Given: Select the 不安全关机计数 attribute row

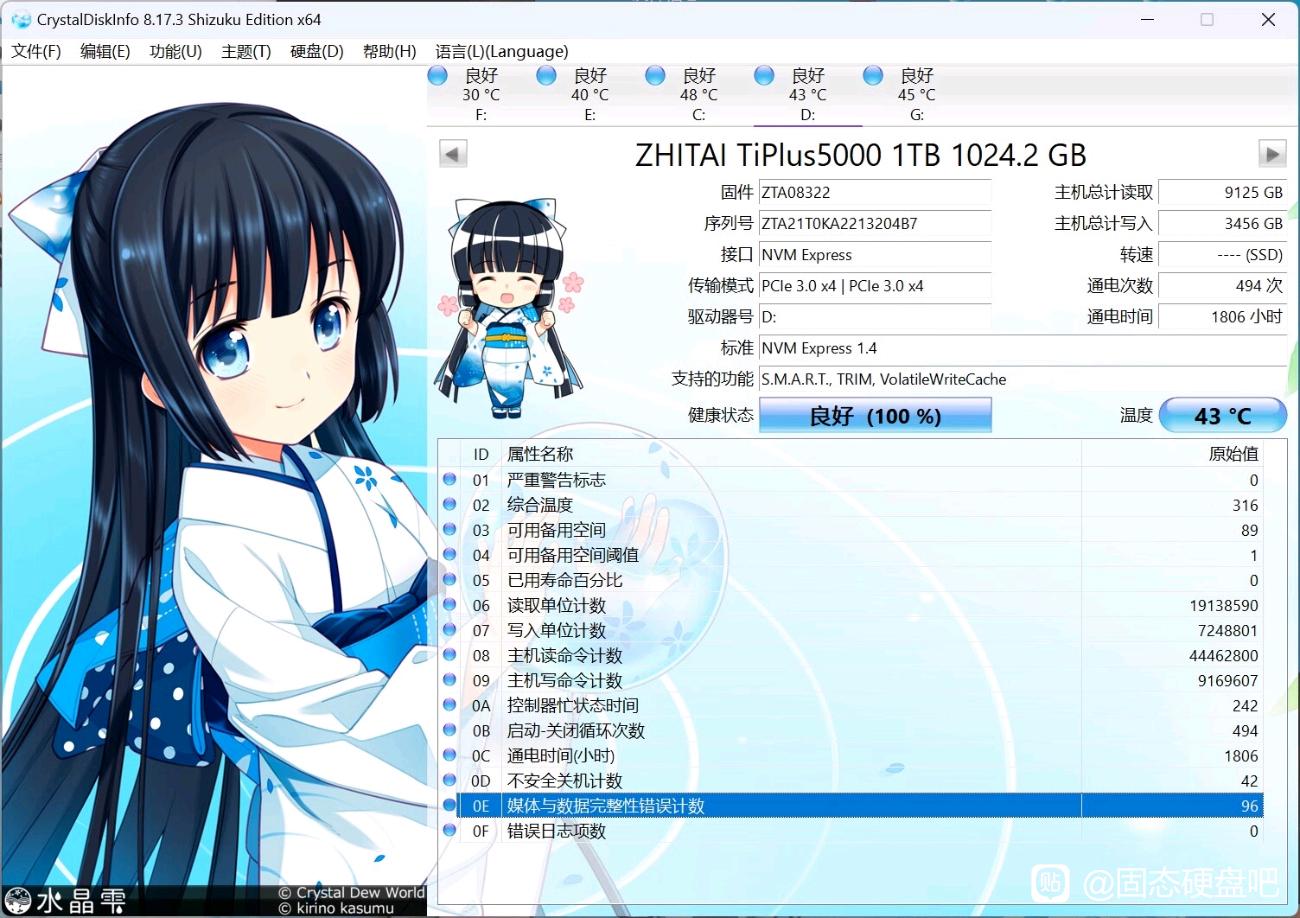Looking at the screenshot, I should (x=850, y=780).
